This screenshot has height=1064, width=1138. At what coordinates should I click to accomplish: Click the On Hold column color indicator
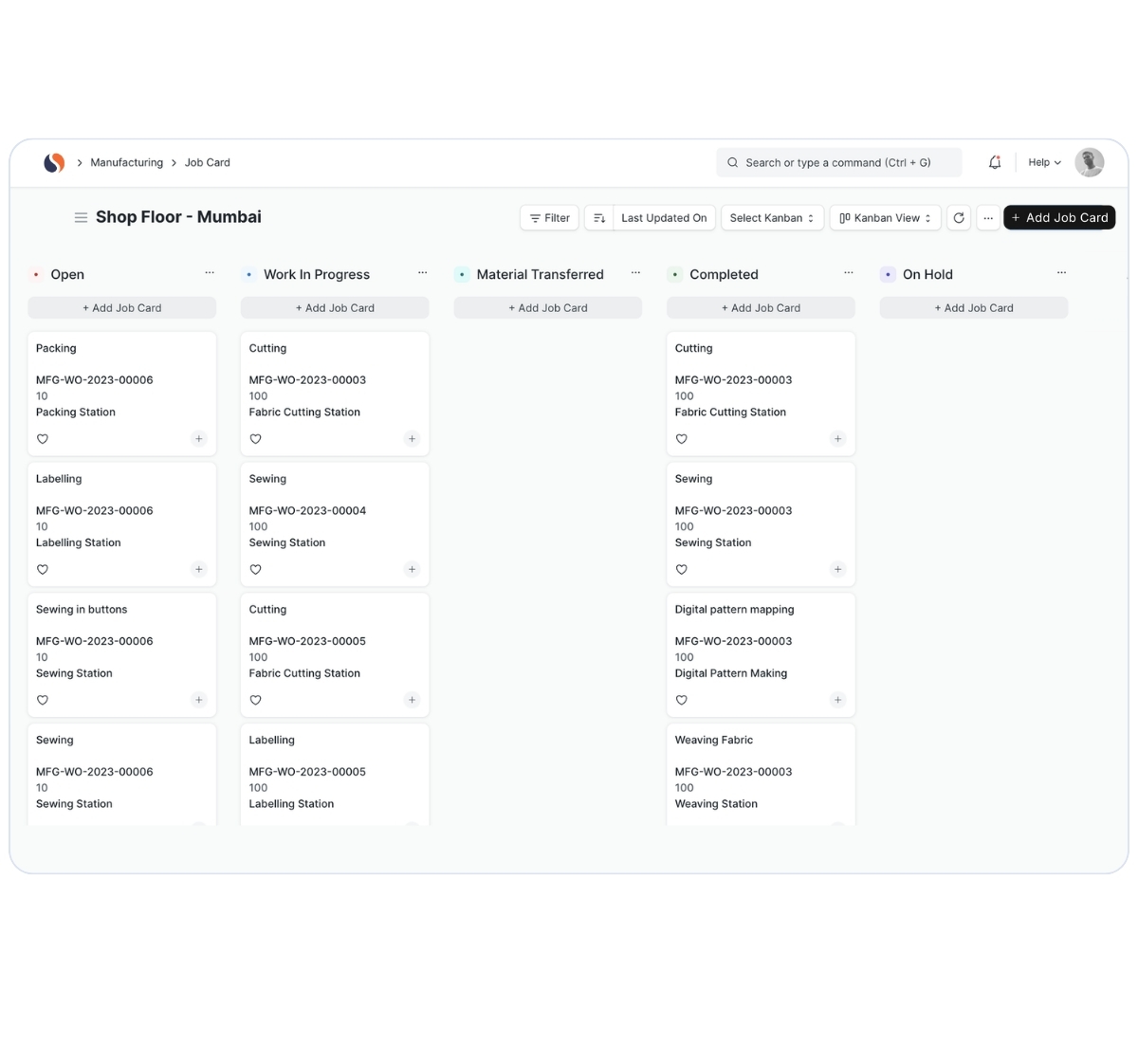click(888, 274)
